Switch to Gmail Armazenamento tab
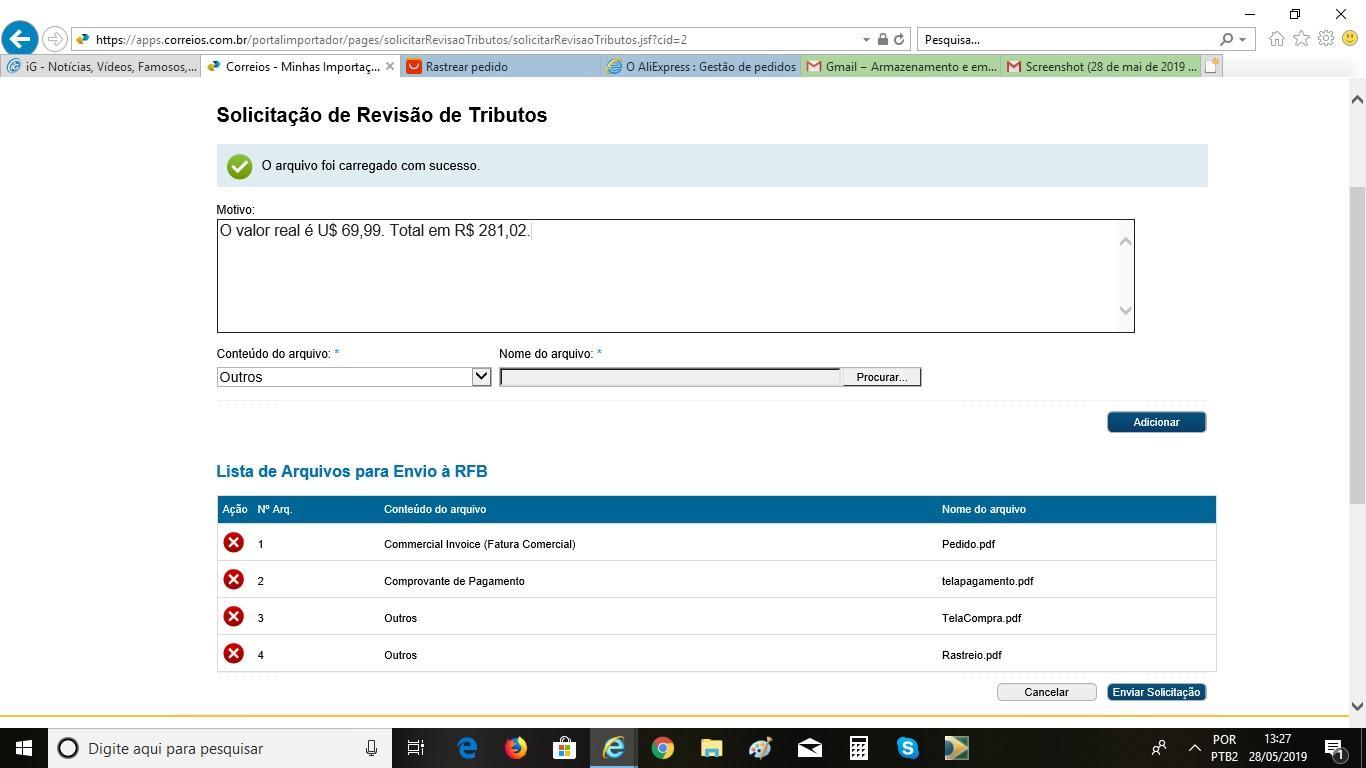 (x=901, y=67)
